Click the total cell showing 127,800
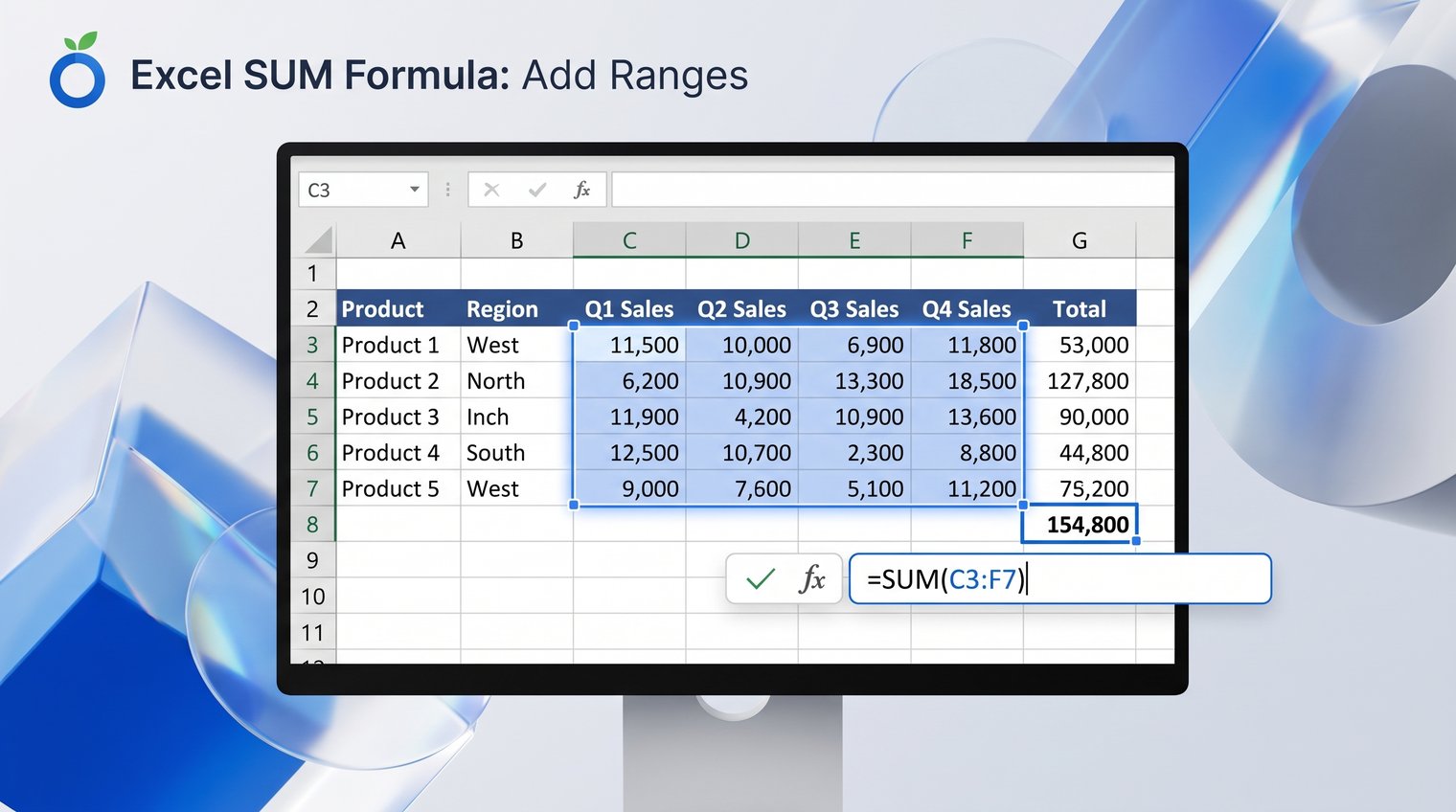This screenshot has width=1456, height=812. click(x=1080, y=381)
